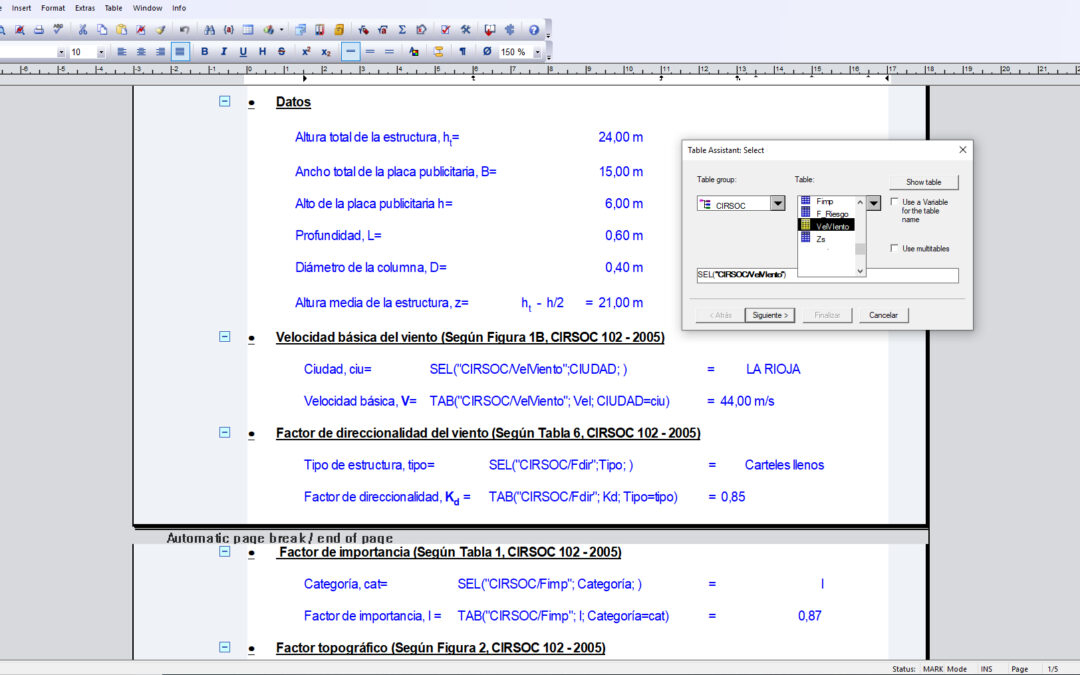Open the Window menu

click(147, 8)
